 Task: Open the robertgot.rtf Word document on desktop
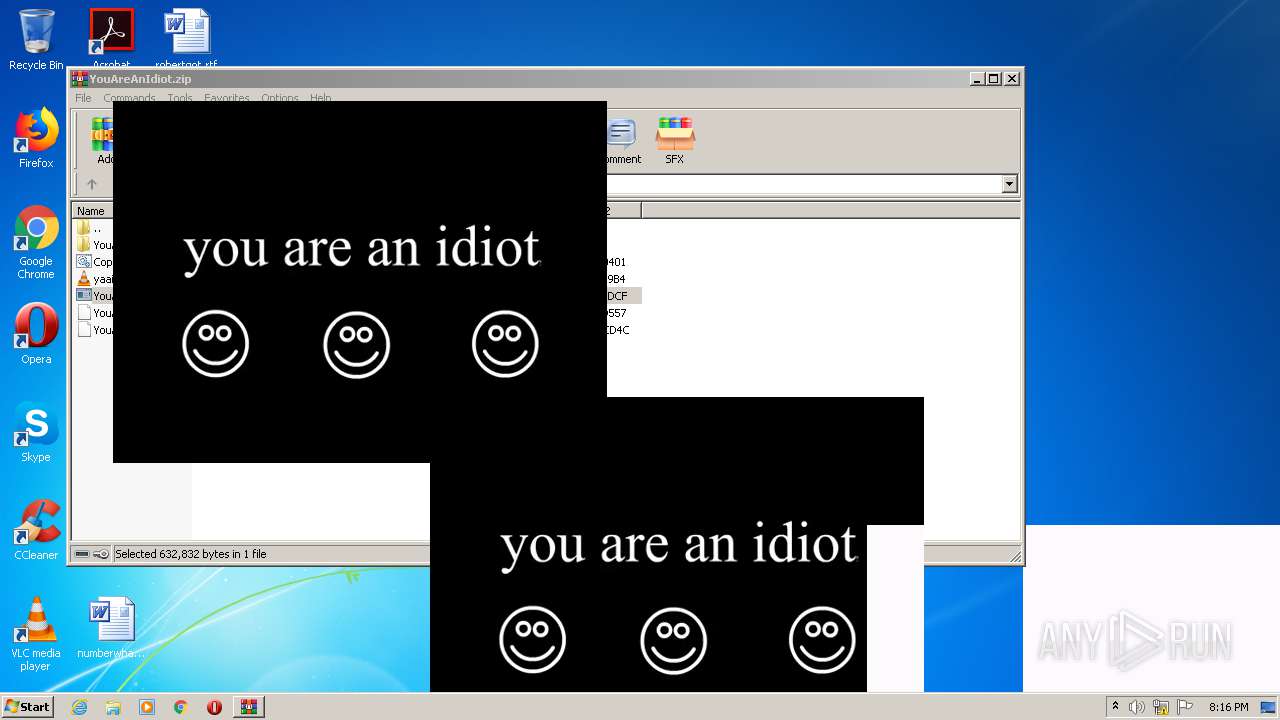click(186, 38)
